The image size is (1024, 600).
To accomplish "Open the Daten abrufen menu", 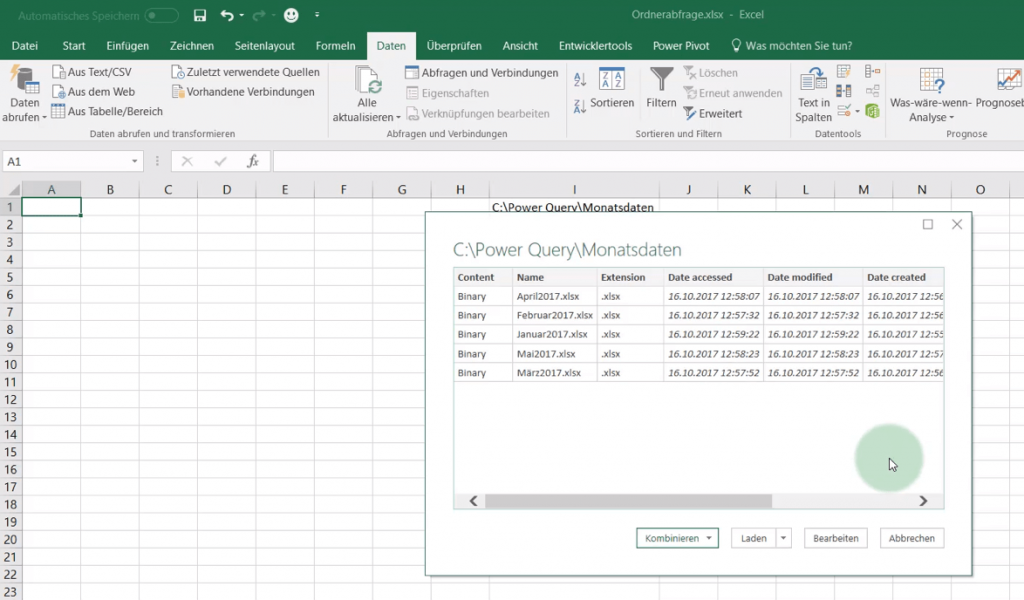I will [x=25, y=95].
